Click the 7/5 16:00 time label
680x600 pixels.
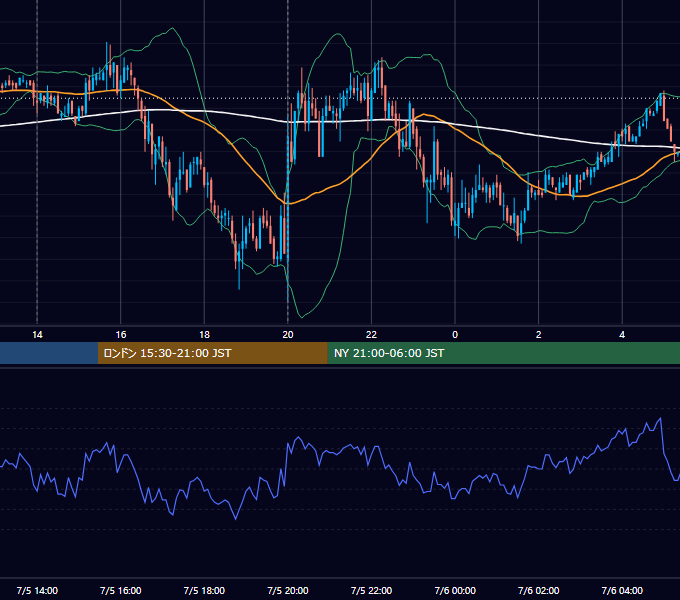121,590
